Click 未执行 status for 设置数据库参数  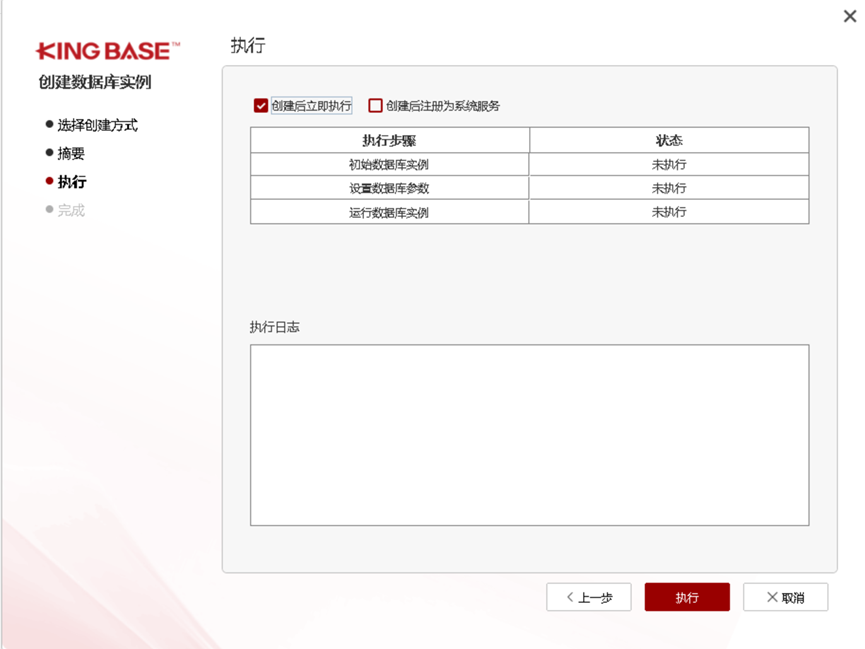pyautogui.click(x=669, y=188)
